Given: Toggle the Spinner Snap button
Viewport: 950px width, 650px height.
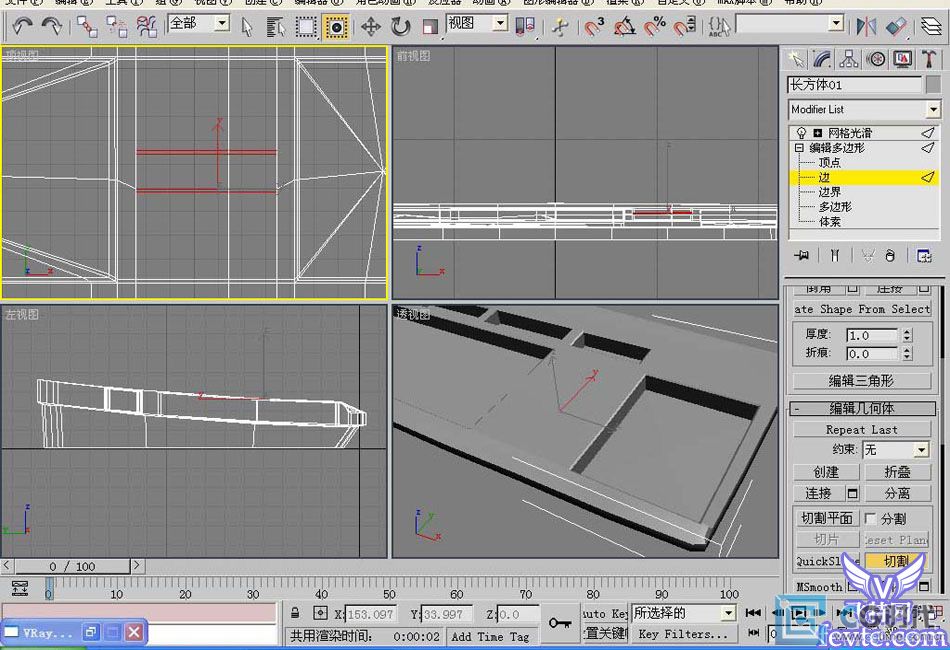Looking at the screenshot, I should coord(685,27).
